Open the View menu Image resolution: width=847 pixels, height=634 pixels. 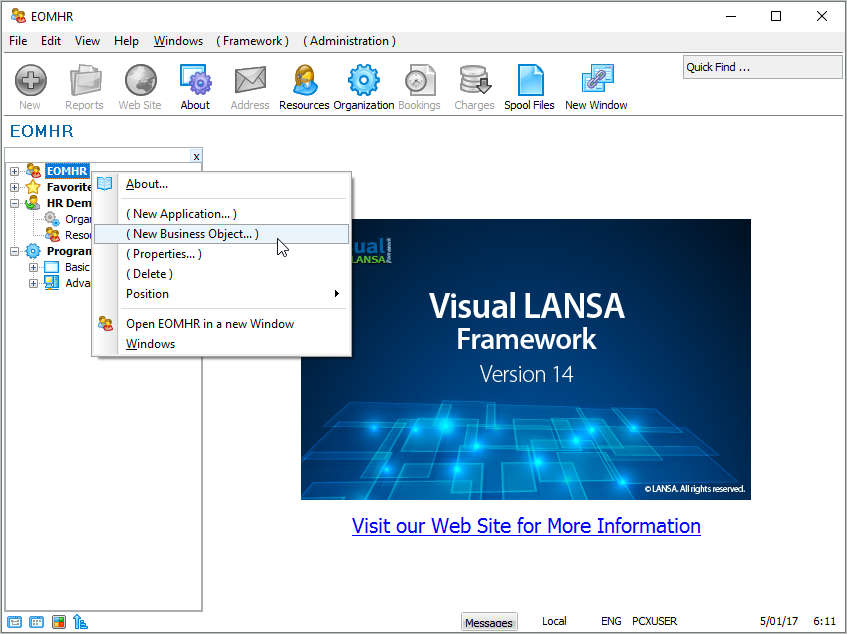[x=87, y=41]
